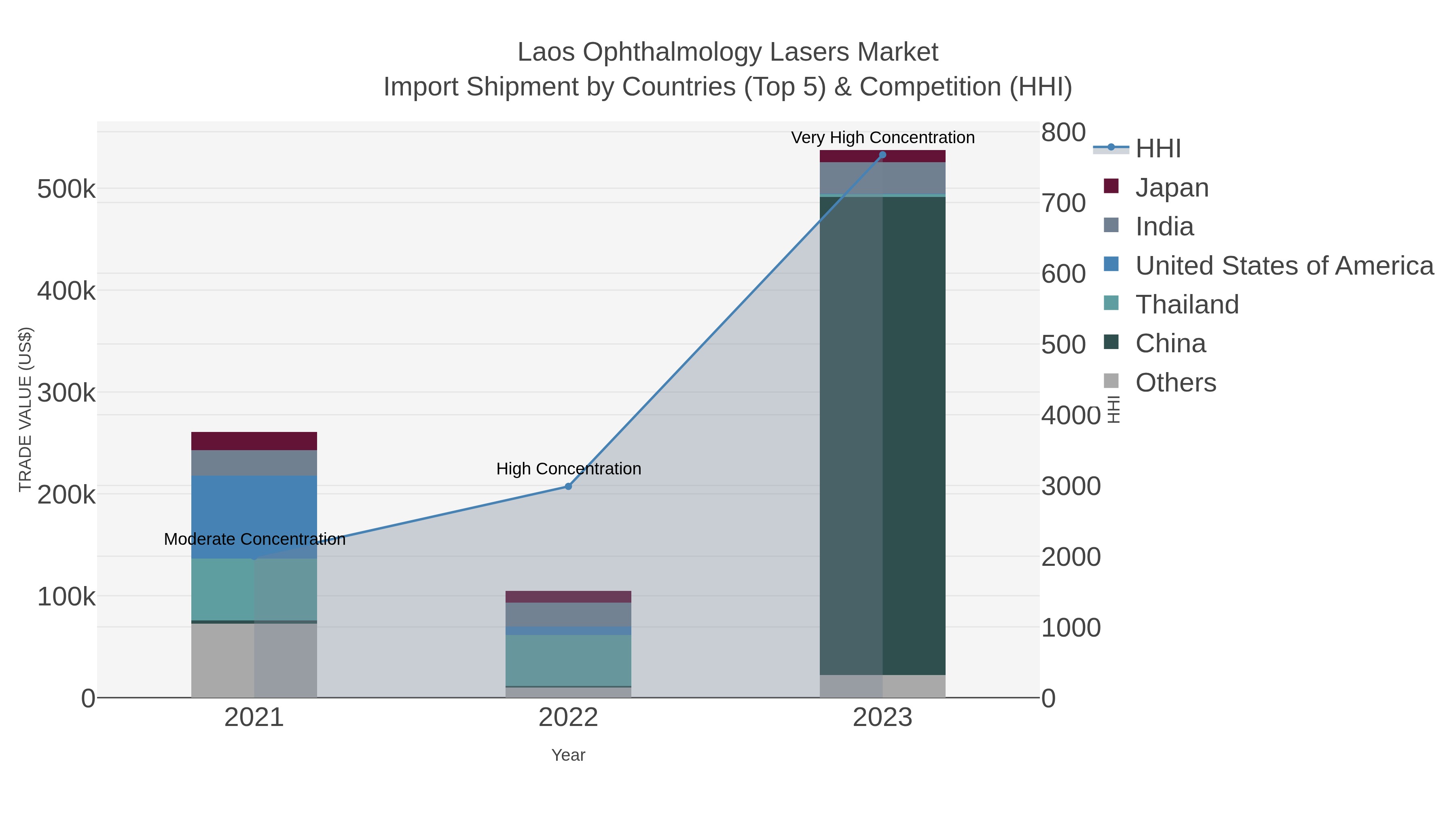
Task: Click the 2021 Others gray bar segment
Action: (254, 661)
